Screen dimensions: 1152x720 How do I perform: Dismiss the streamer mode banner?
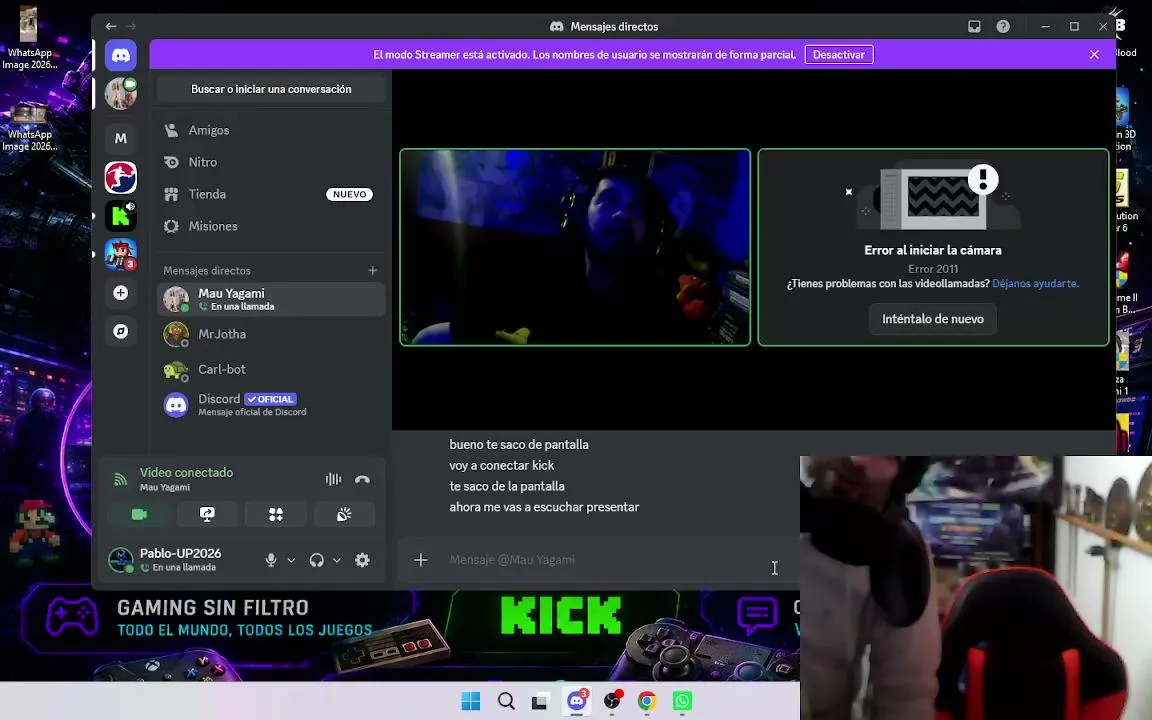point(1094,54)
